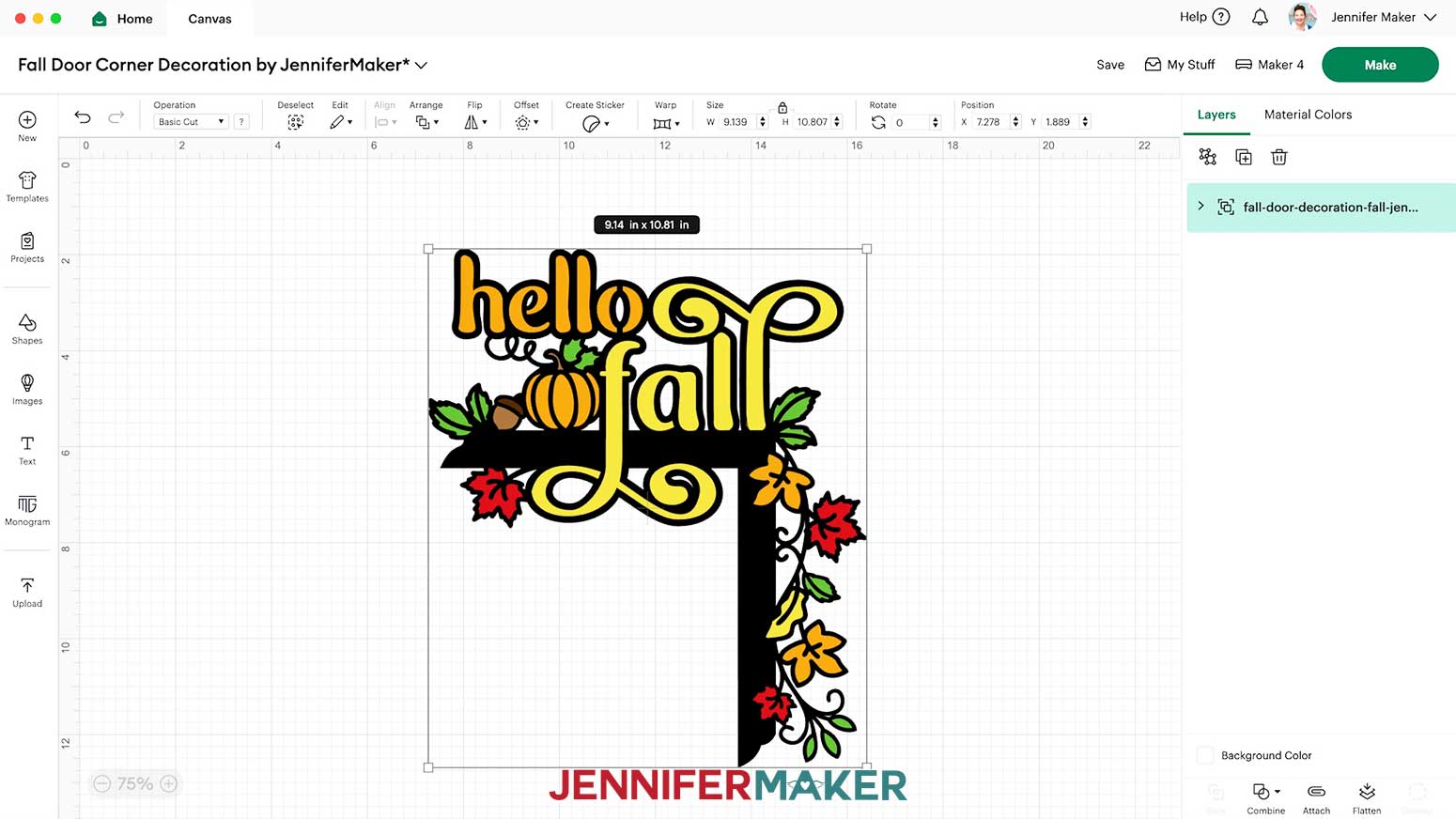Click the green Make button
The image size is (1456, 819).
point(1380,65)
